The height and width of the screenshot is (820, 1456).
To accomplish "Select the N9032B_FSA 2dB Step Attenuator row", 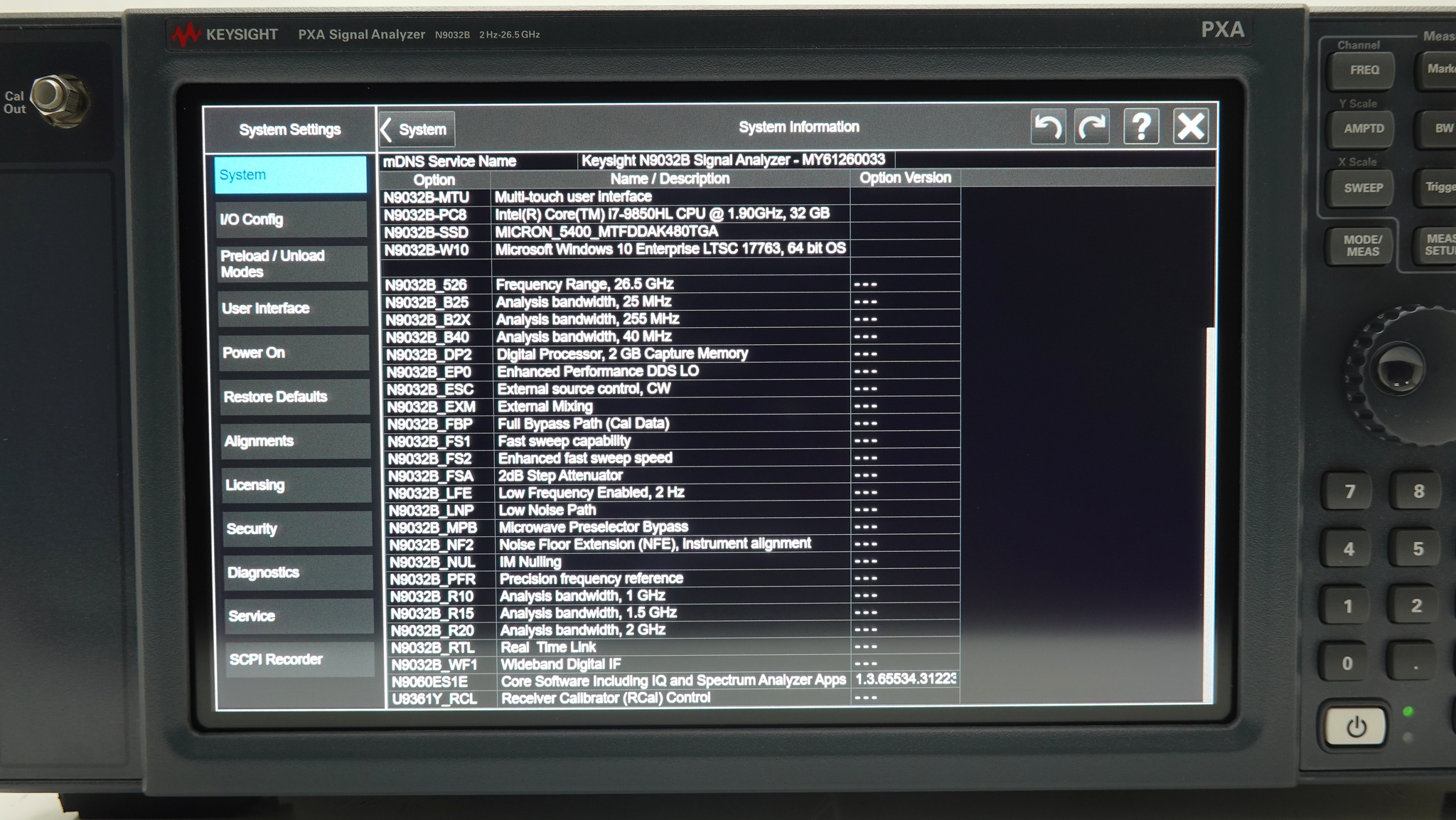I will (673, 475).
